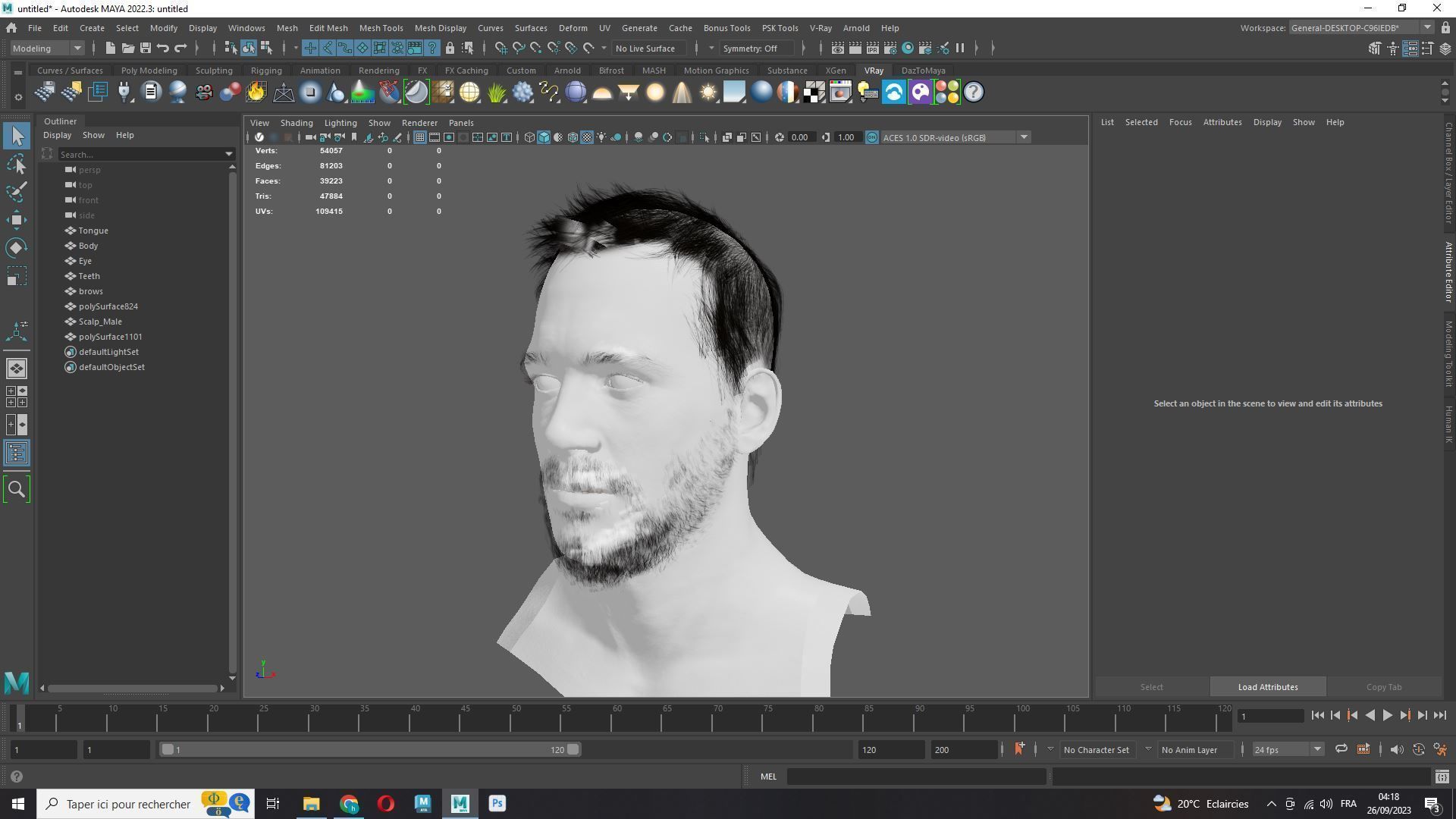Click the MEL command line input

pos(916,777)
